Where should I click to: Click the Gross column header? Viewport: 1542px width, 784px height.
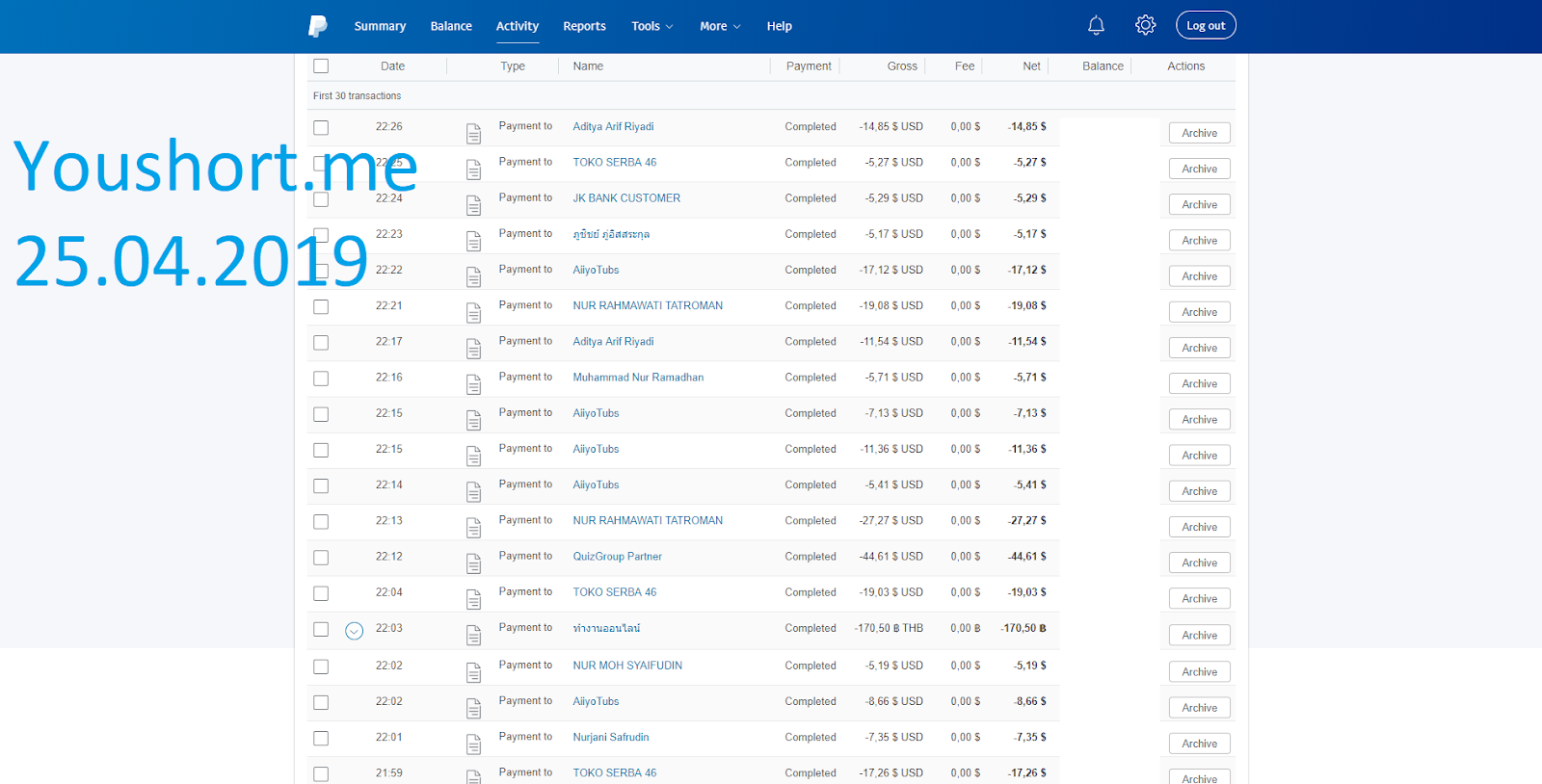pos(902,66)
